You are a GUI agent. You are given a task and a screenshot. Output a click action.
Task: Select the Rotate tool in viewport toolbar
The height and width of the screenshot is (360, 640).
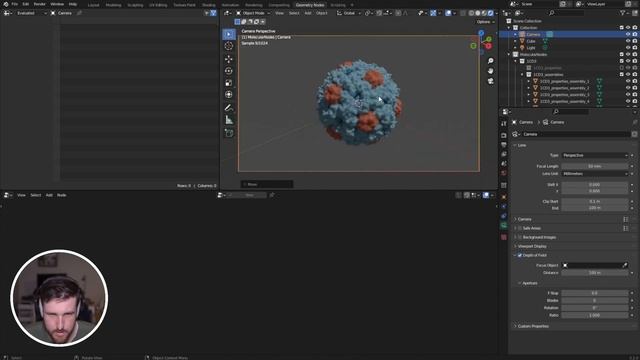tap(229, 71)
